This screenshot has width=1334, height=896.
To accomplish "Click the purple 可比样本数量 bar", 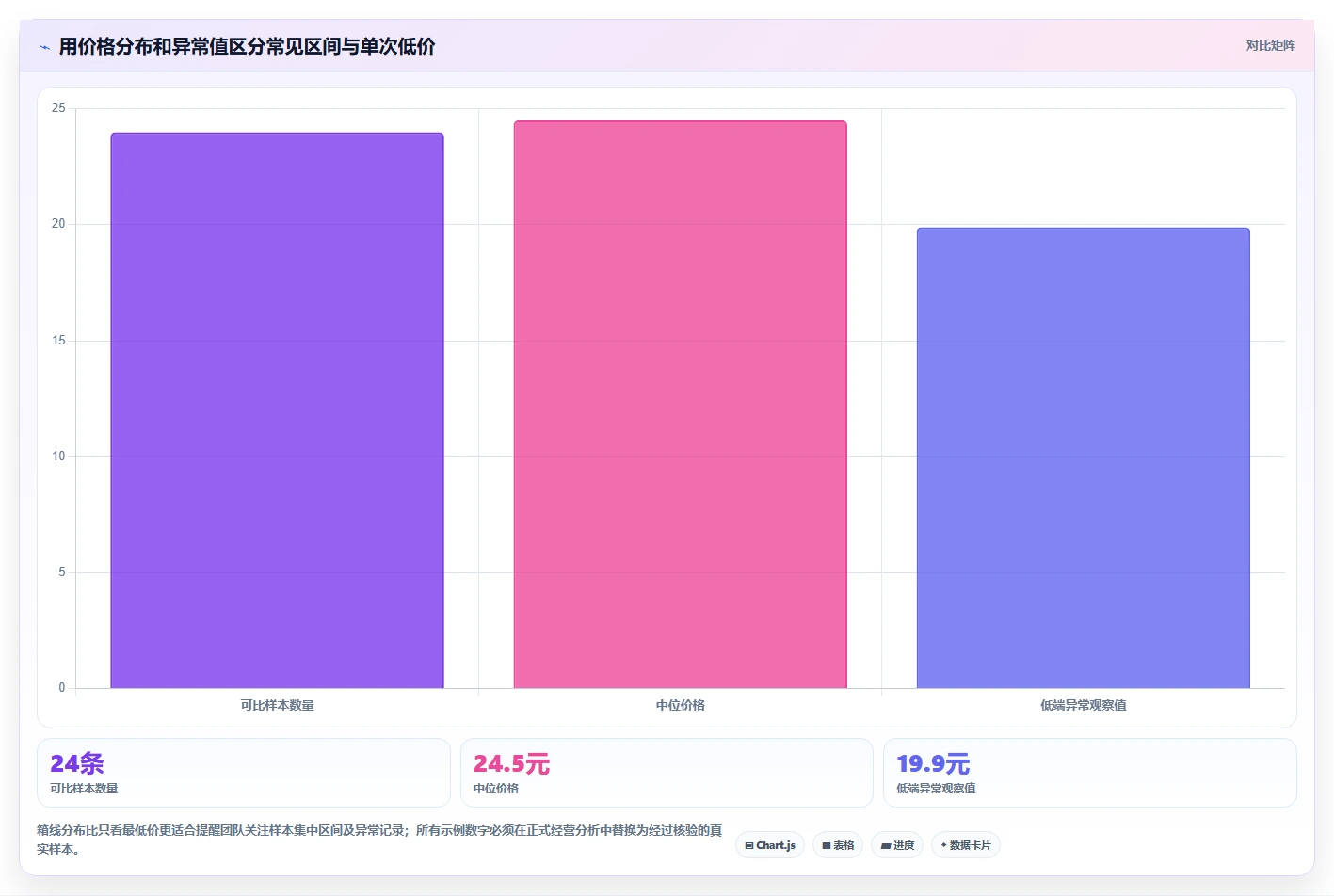I will coord(277,410).
